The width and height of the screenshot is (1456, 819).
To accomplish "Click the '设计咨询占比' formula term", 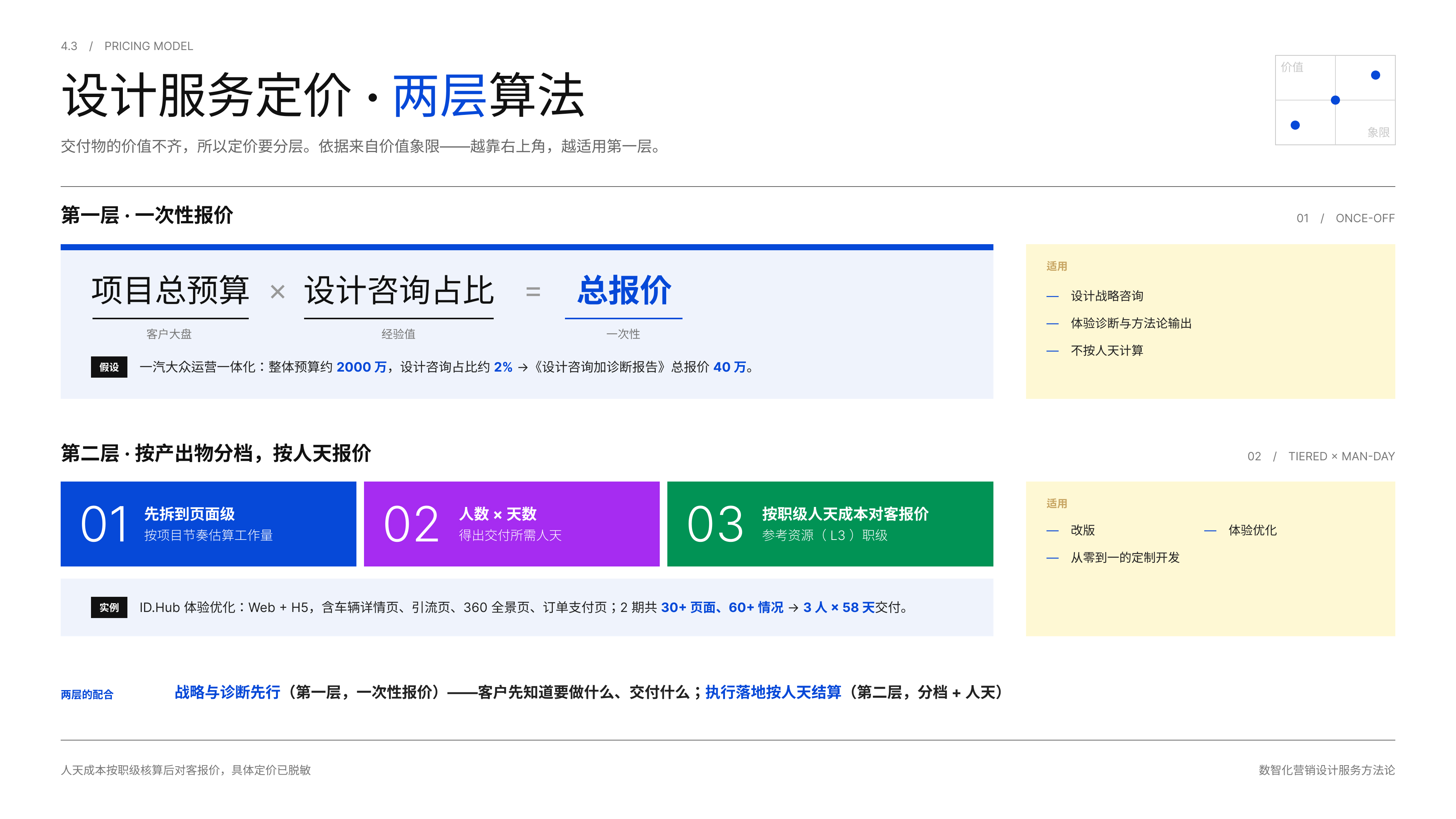I will click(399, 291).
